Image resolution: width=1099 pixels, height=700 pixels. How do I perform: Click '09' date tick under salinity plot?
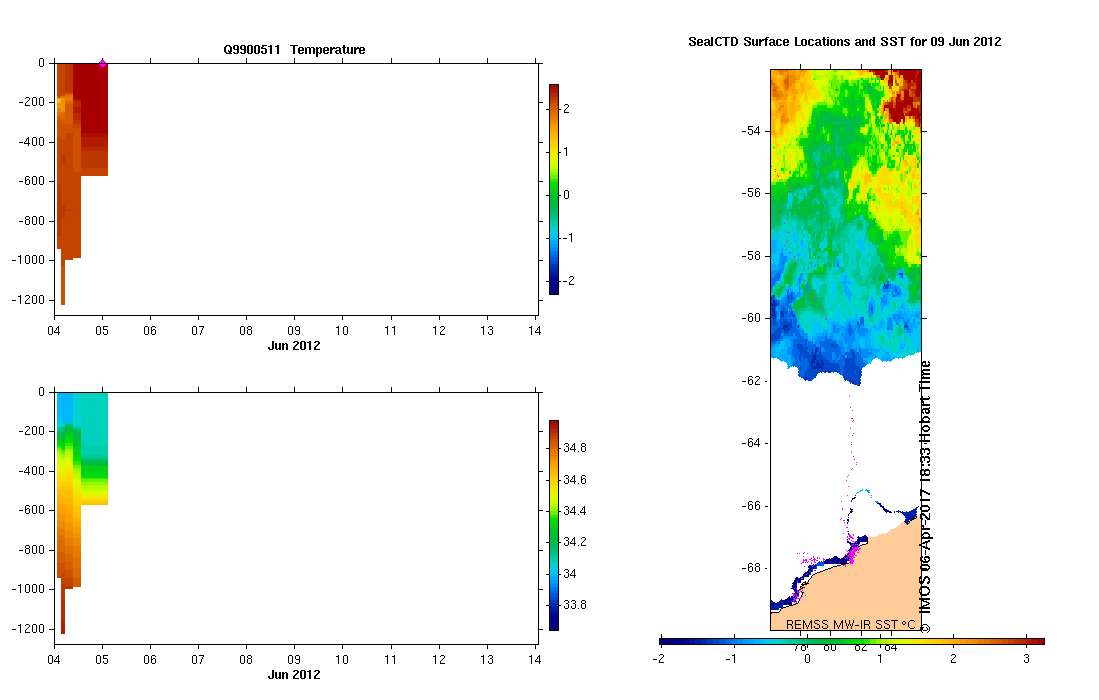pos(294,660)
